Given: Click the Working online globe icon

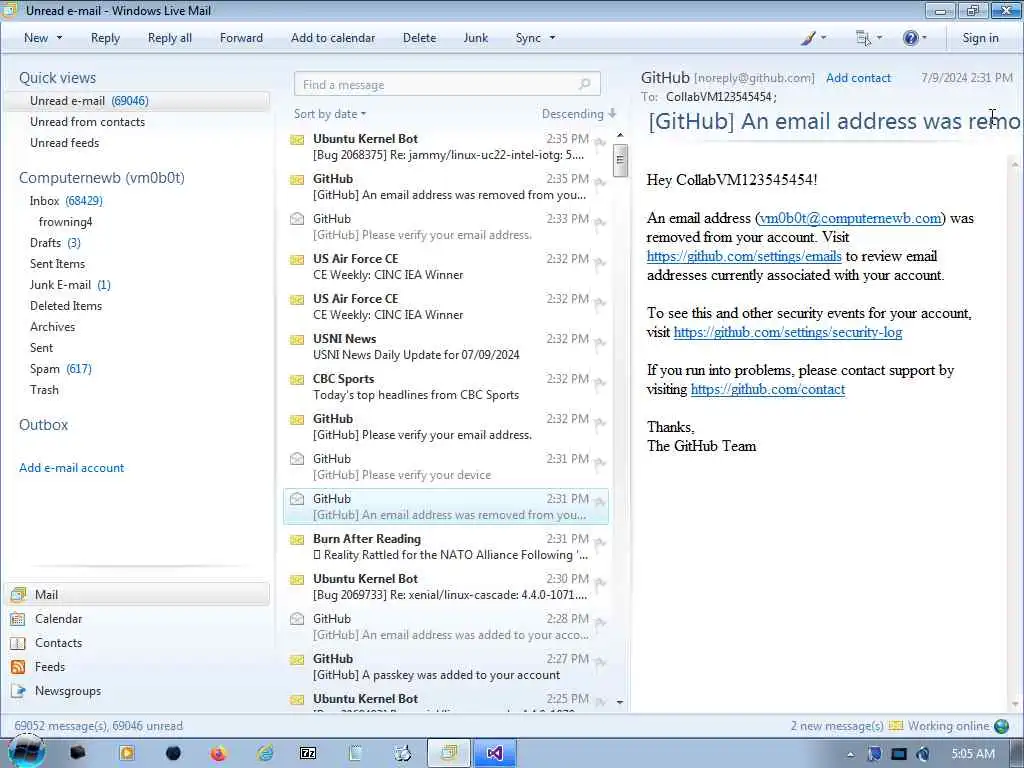Looking at the screenshot, I should tap(1001, 726).
